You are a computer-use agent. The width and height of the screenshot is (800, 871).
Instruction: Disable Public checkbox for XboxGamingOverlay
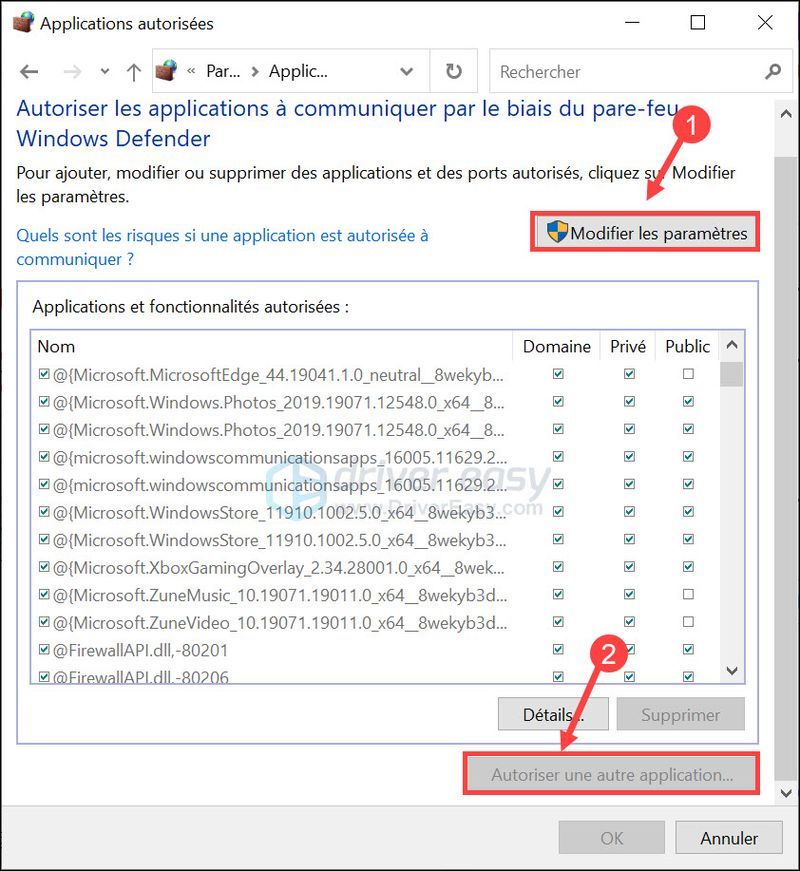(x=688, y=567)
